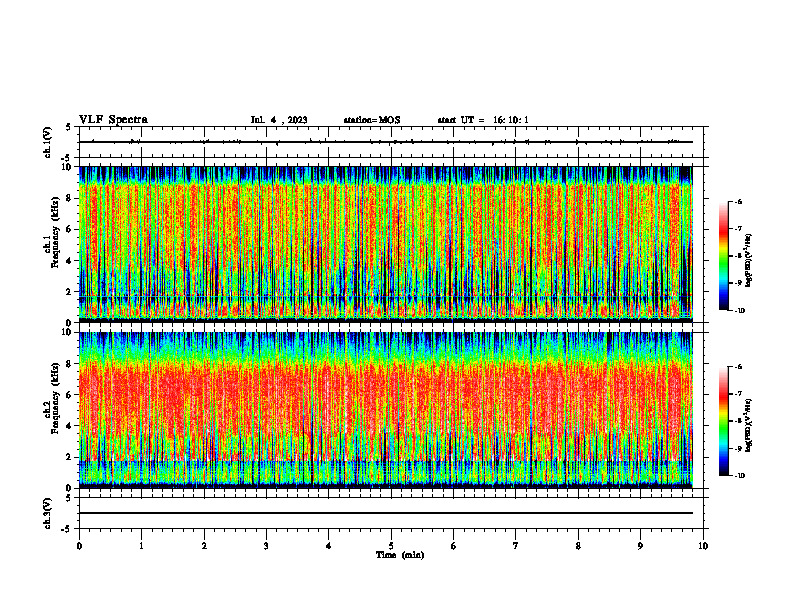This screenshot has height=612, width=792.
Task: Click time axis tick label '1'
Action: (x=141, y=546)
